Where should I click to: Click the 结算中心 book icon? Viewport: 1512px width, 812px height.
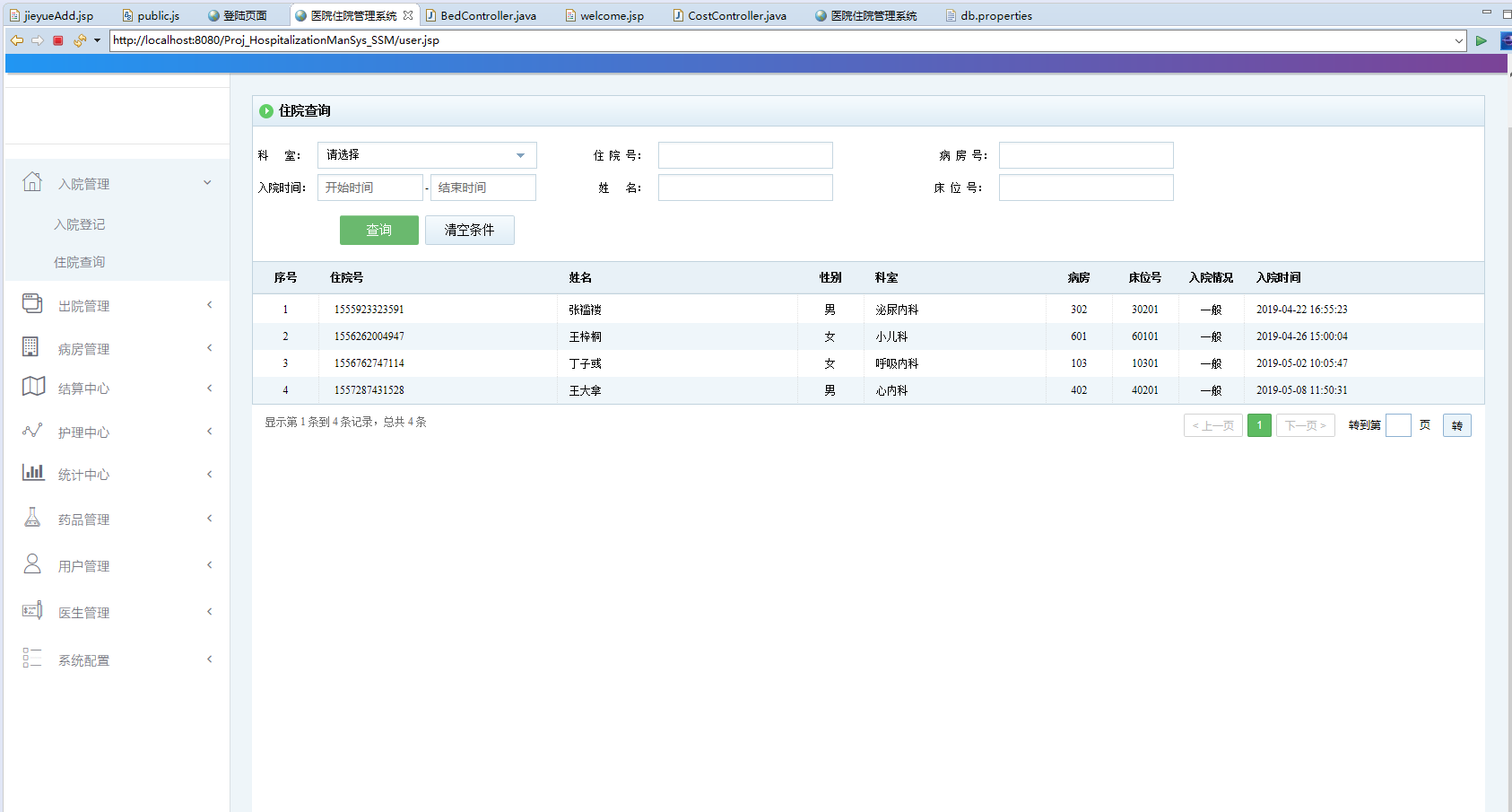[x=32, y=388]
